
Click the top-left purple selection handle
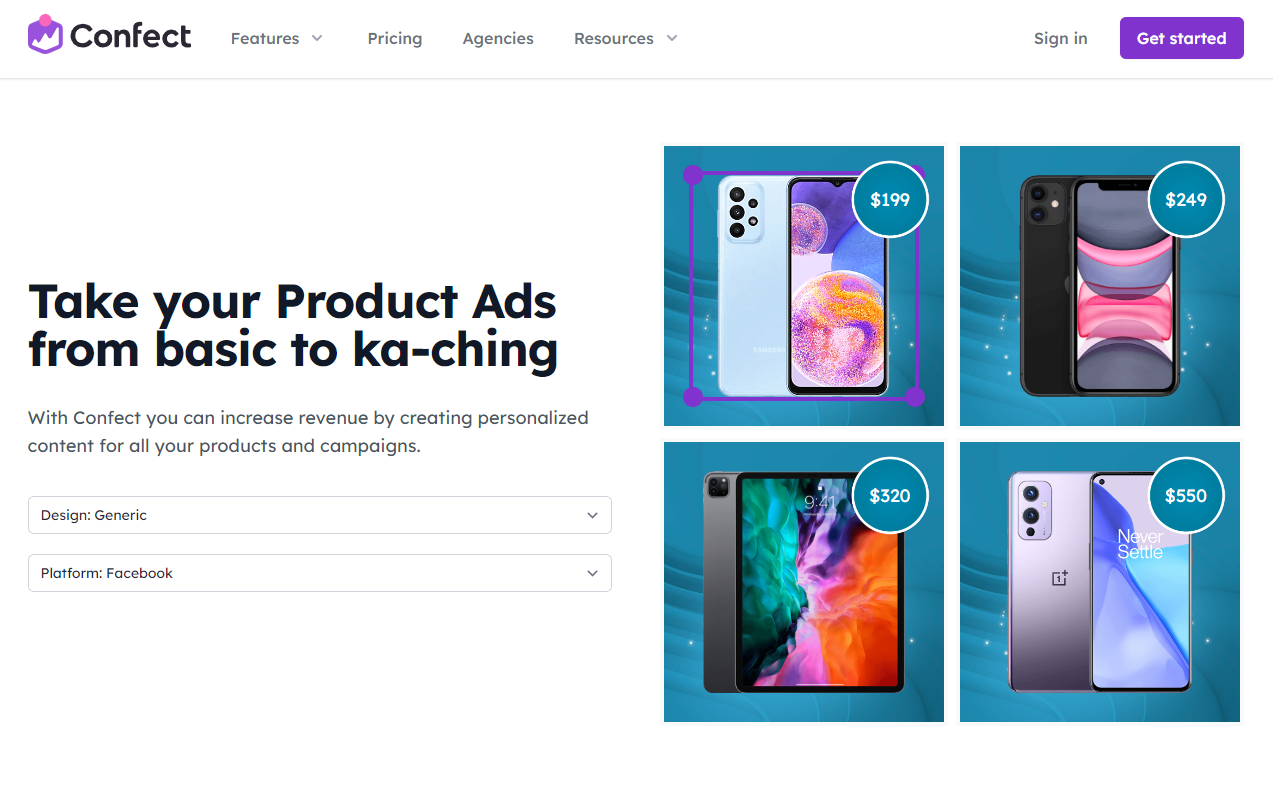pyautogui.click(x=692, y=175)
